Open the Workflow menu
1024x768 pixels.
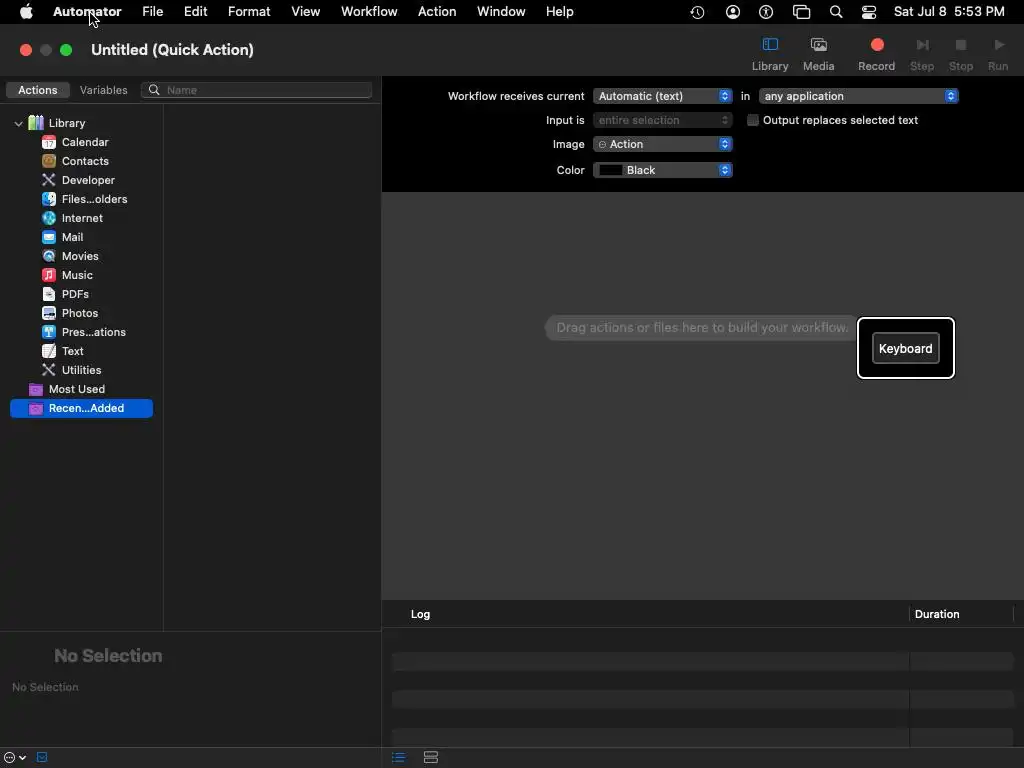tap(369, 12)
